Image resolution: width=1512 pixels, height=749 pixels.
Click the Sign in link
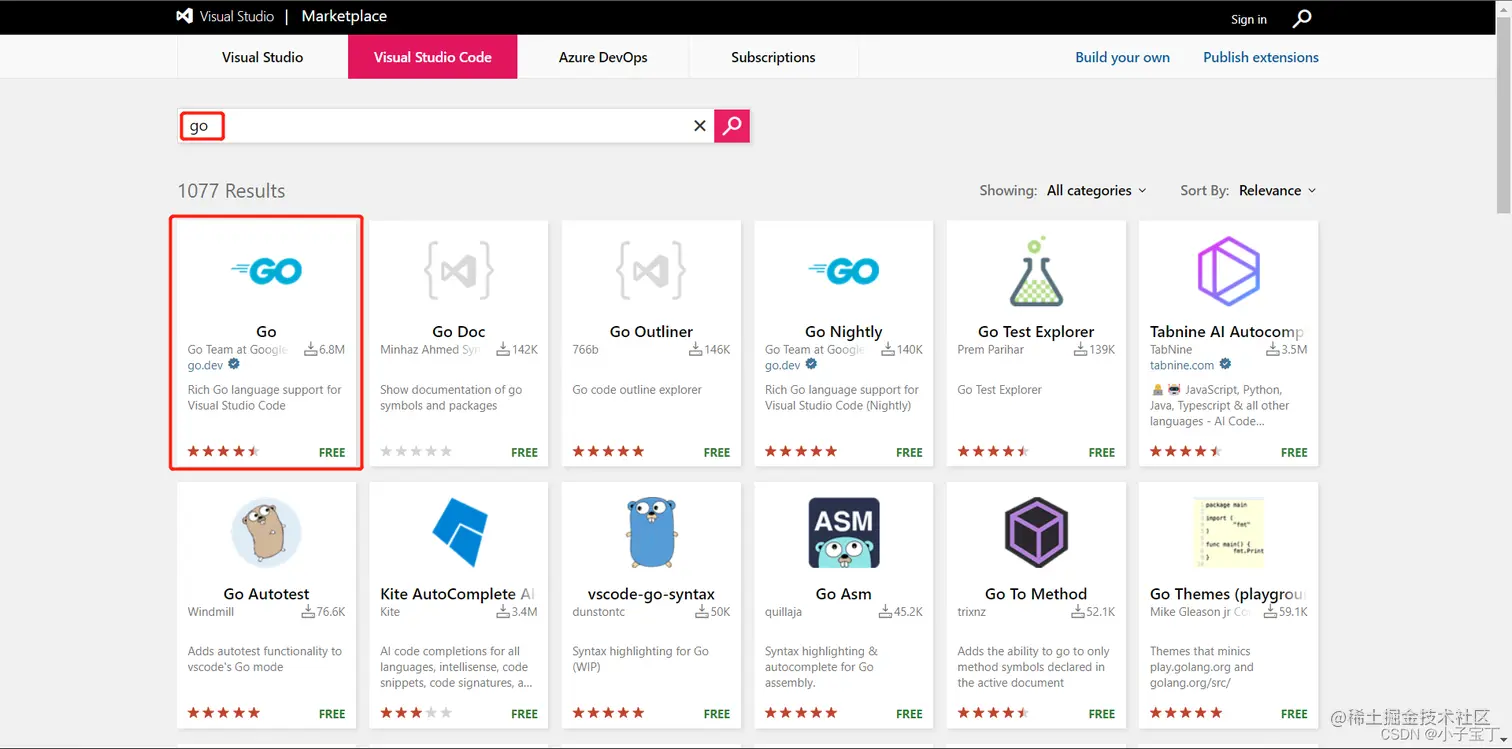pos(1249,19)
